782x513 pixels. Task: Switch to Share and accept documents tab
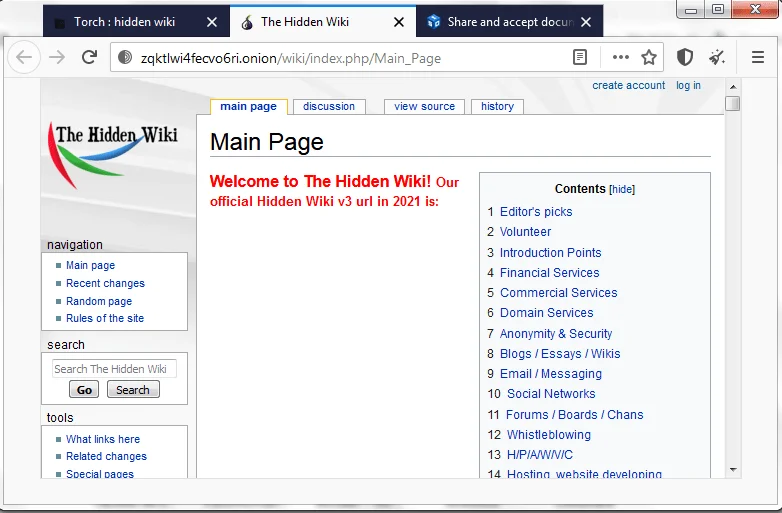510,22
